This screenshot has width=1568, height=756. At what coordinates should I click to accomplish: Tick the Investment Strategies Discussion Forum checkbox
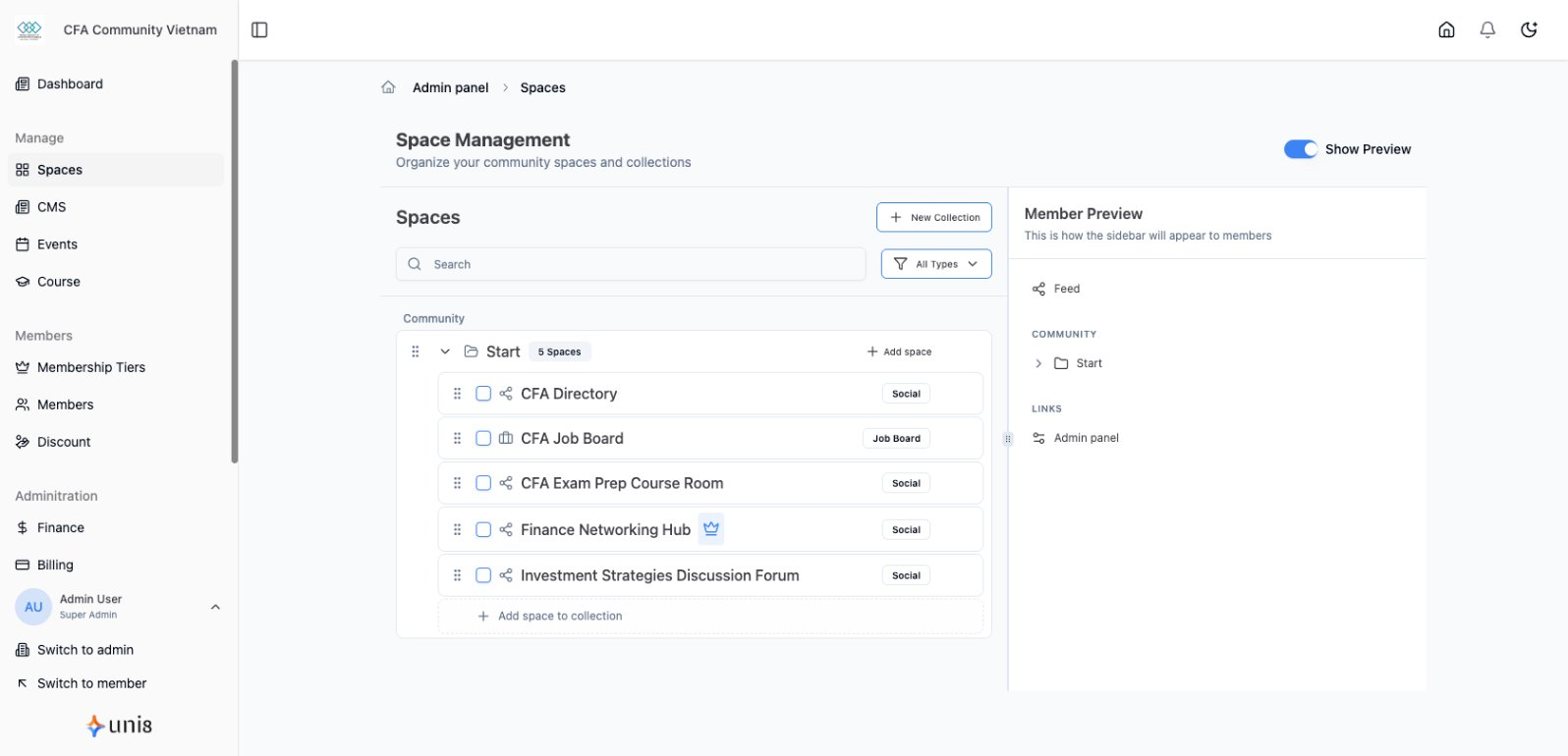(x=483, y=575)
